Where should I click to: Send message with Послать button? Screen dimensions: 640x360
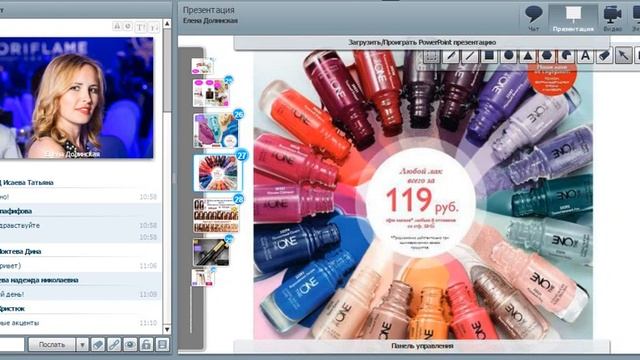click(52, 344)
